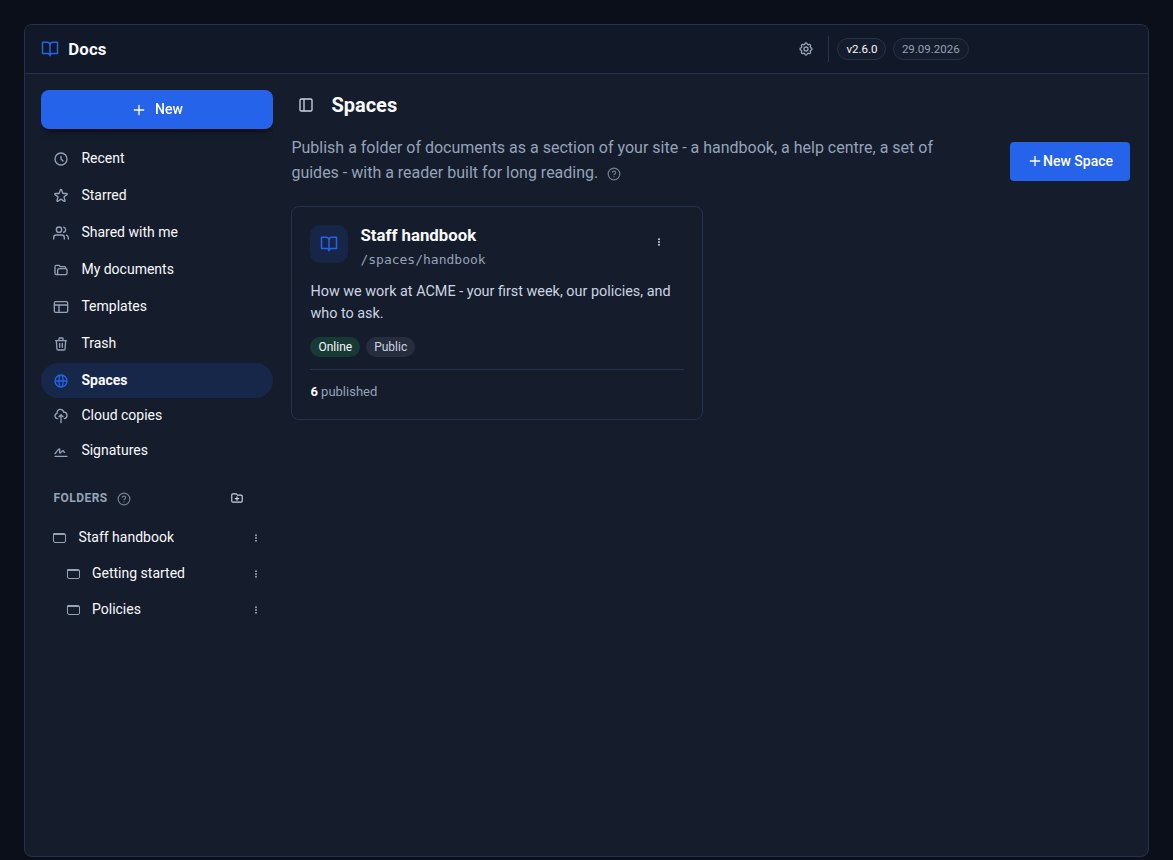Open the Templates section

[157, 307]
